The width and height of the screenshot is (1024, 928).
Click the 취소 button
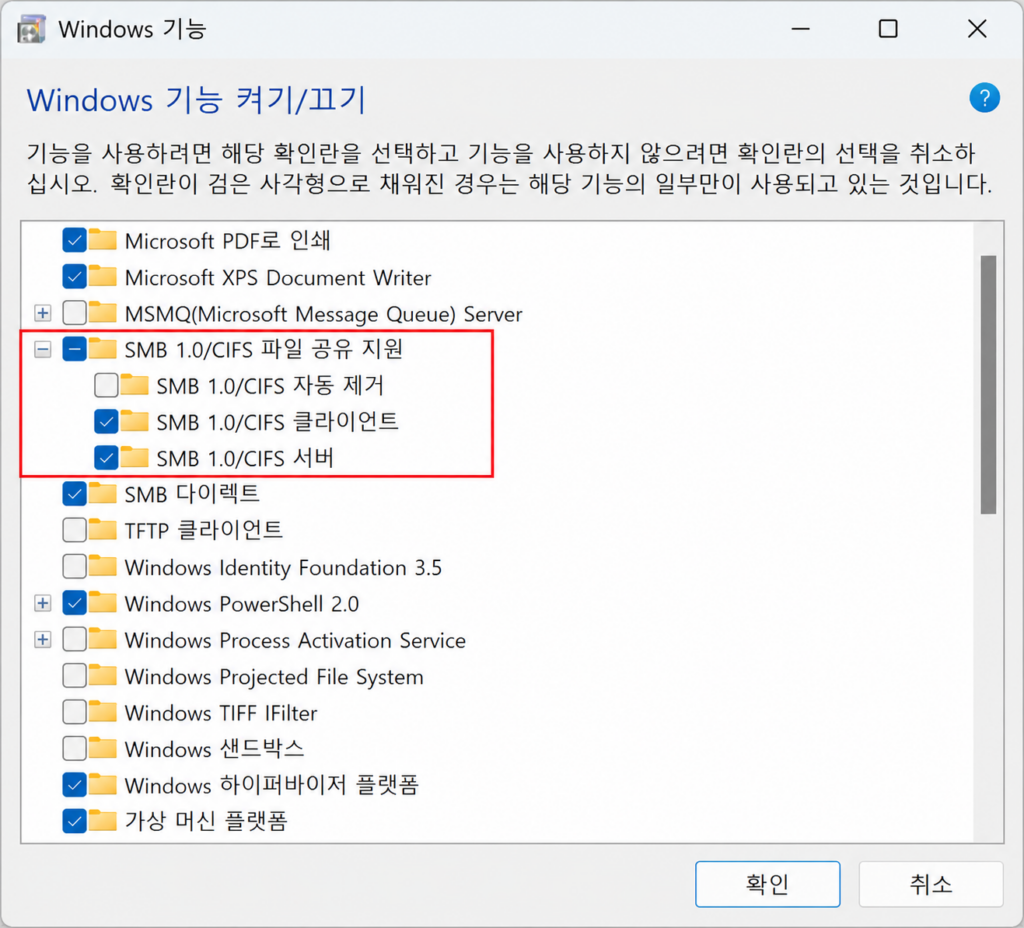pyautogui.click(x=931, y=884)
